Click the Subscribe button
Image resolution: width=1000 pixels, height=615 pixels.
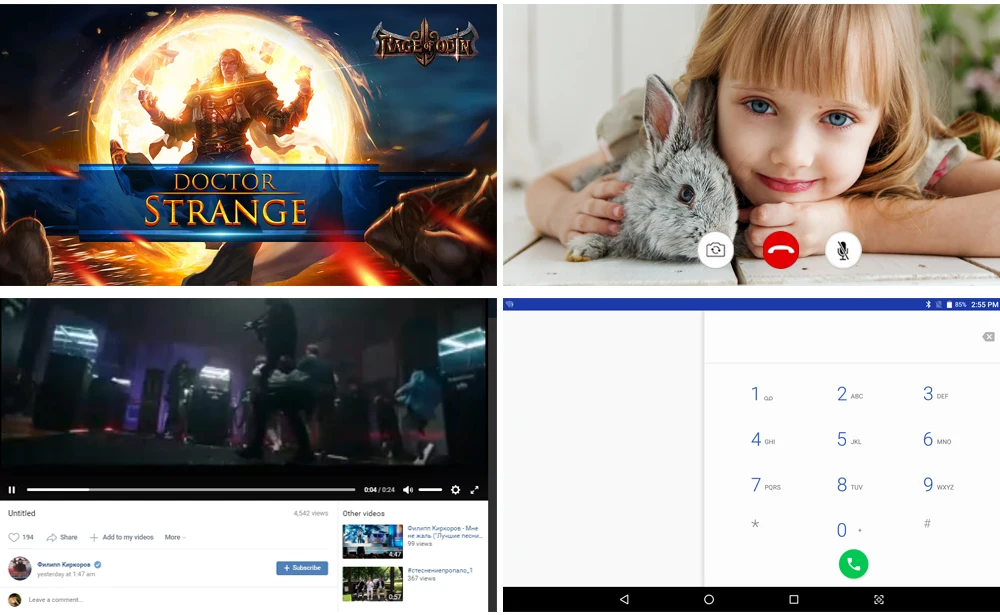pos(302,568)
